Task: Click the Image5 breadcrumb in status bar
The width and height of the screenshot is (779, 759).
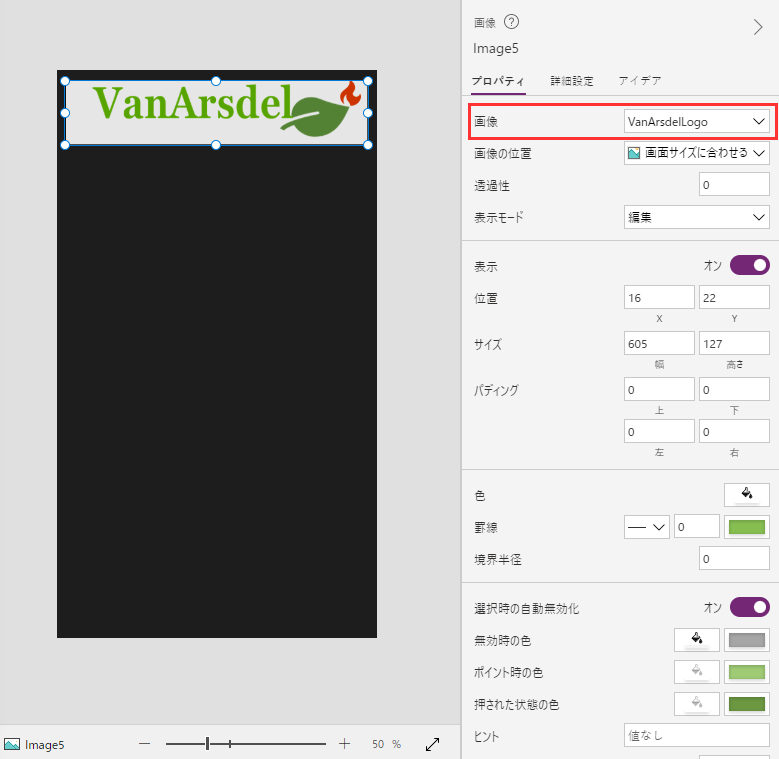Action: pos(34,744)
